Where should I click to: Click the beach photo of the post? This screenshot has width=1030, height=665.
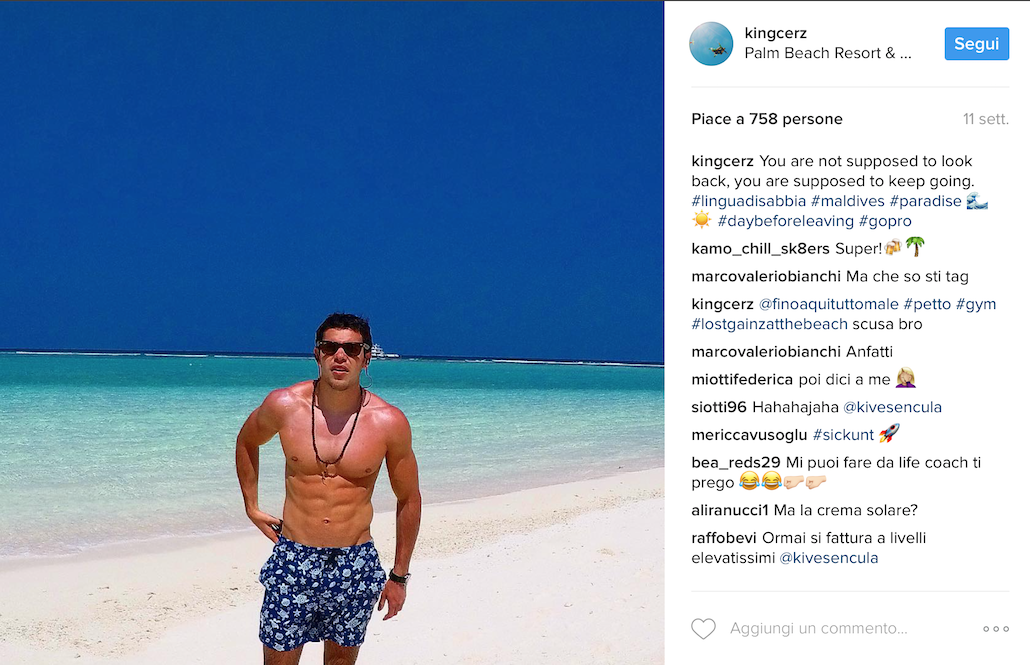[332, 332]
